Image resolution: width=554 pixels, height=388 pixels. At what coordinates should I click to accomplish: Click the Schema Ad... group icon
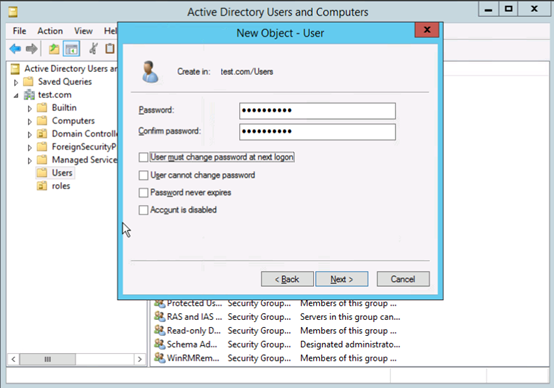pyautogui.click(x=160, y=344)
